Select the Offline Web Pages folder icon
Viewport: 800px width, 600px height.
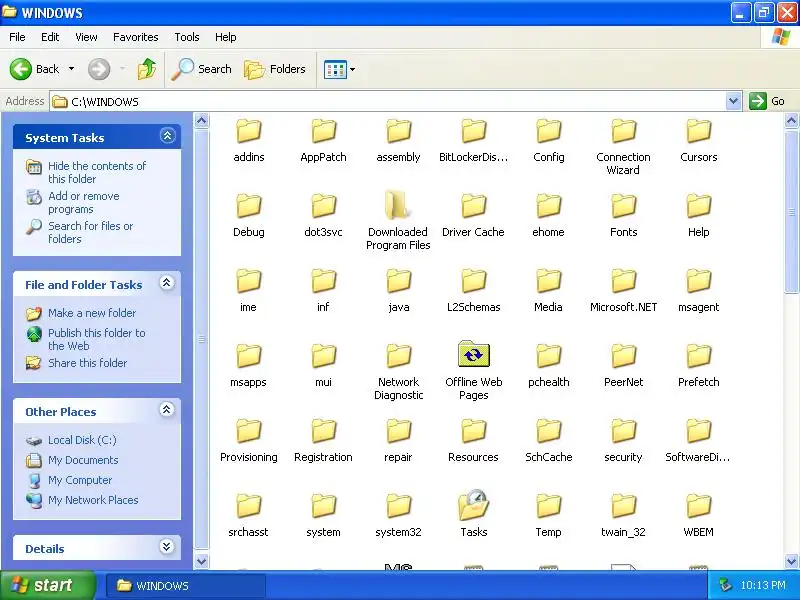point(473,355)
